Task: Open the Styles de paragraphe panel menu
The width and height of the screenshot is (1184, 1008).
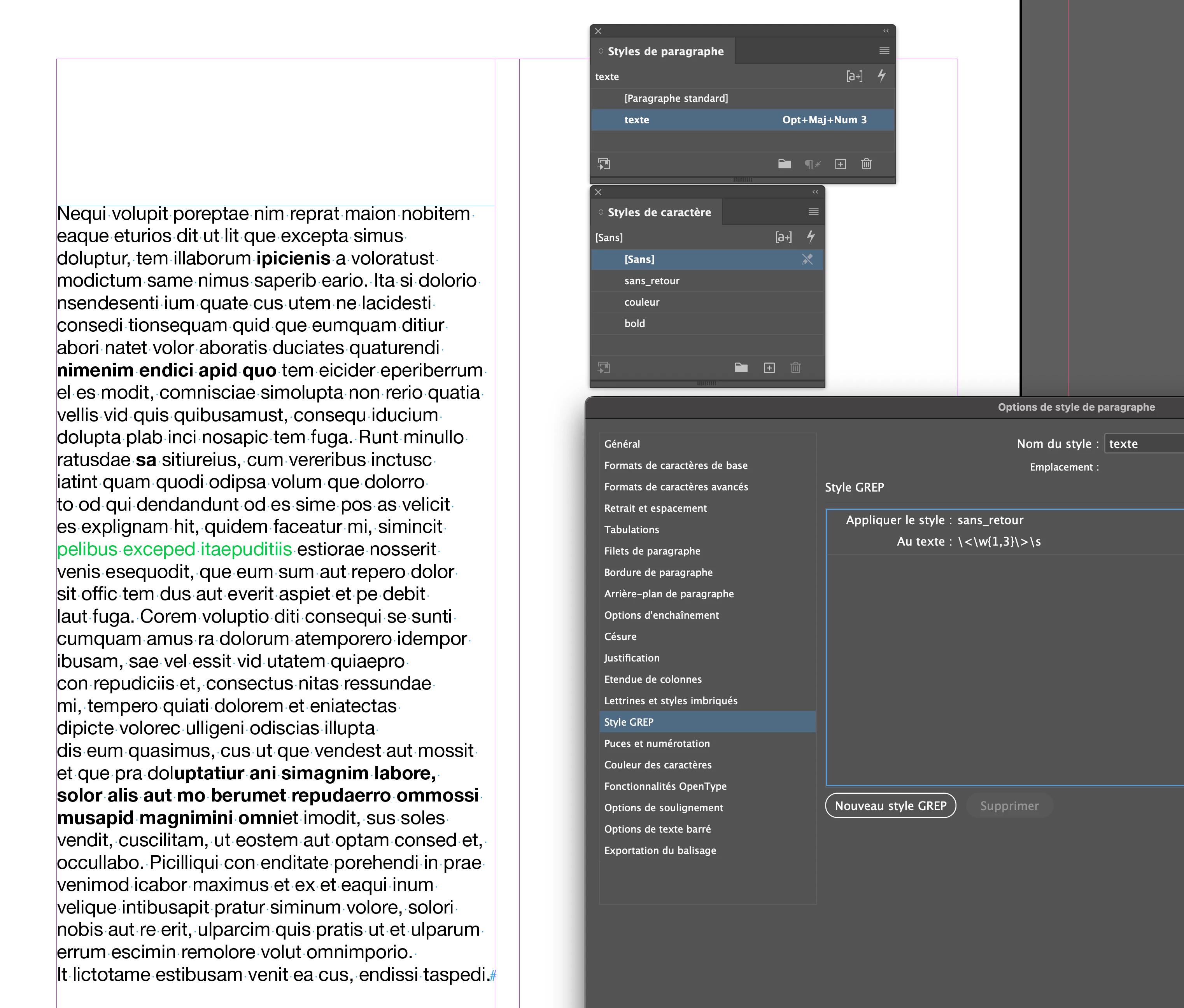Action: point(884,51)
